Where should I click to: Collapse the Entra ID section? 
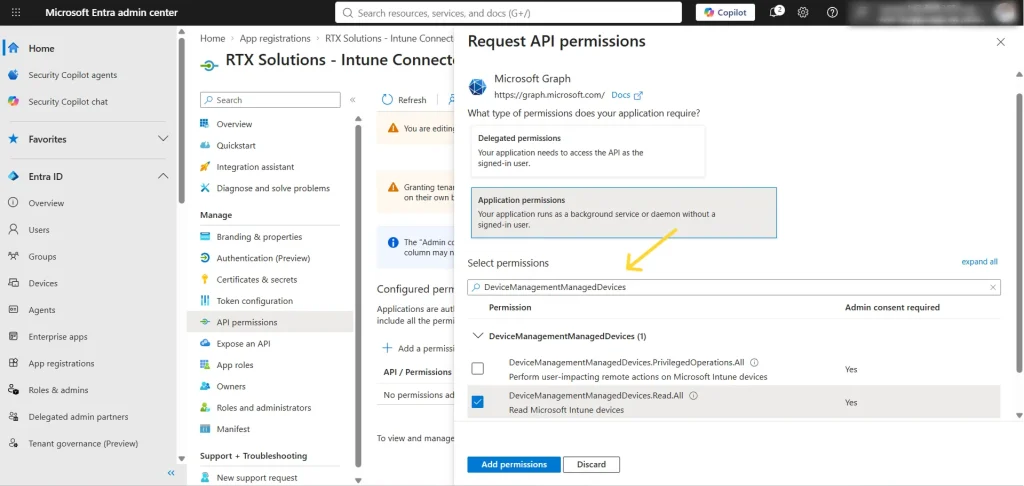click(163, 176)
